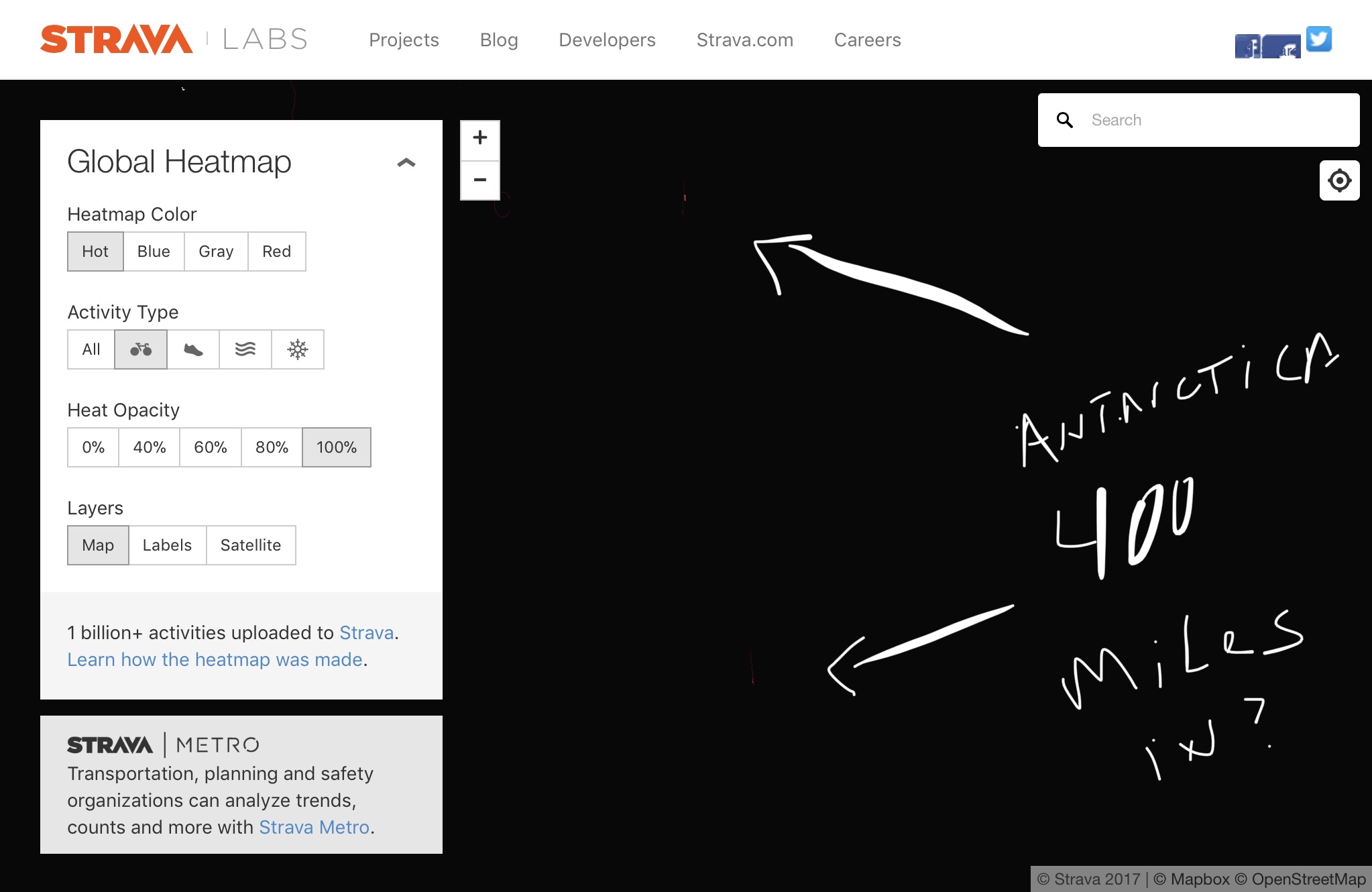Click the OpenStreetMap attribution link
Viewport: 1372px width, 892px height.
click(1300, 879)
